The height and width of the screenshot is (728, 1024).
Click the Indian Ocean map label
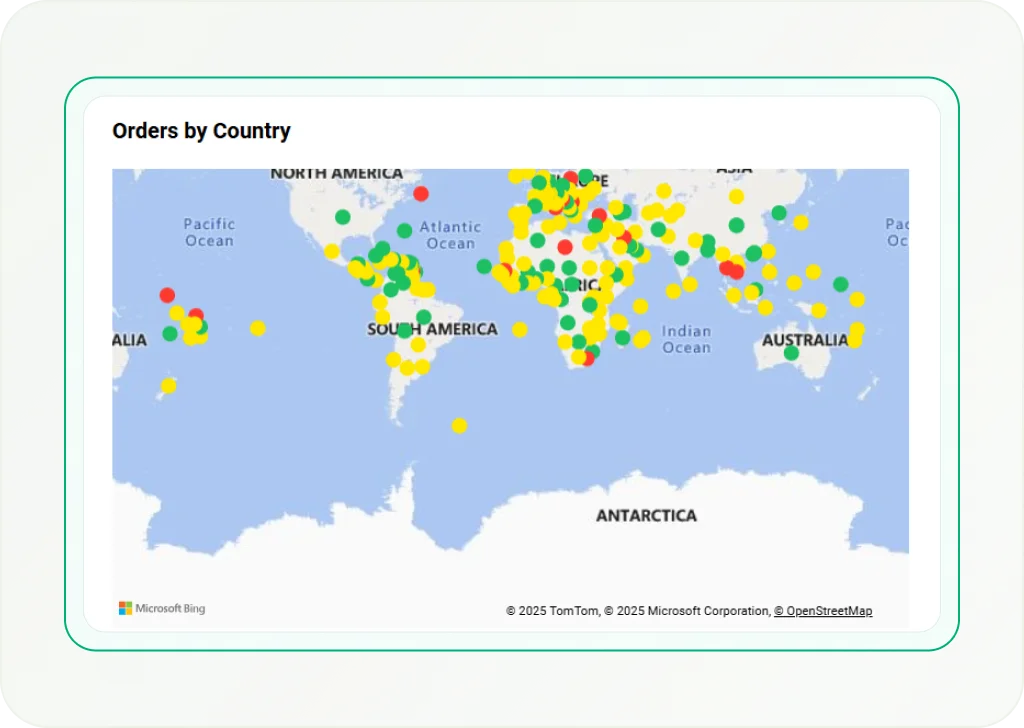pyautogui.click(x=686, y=339)
